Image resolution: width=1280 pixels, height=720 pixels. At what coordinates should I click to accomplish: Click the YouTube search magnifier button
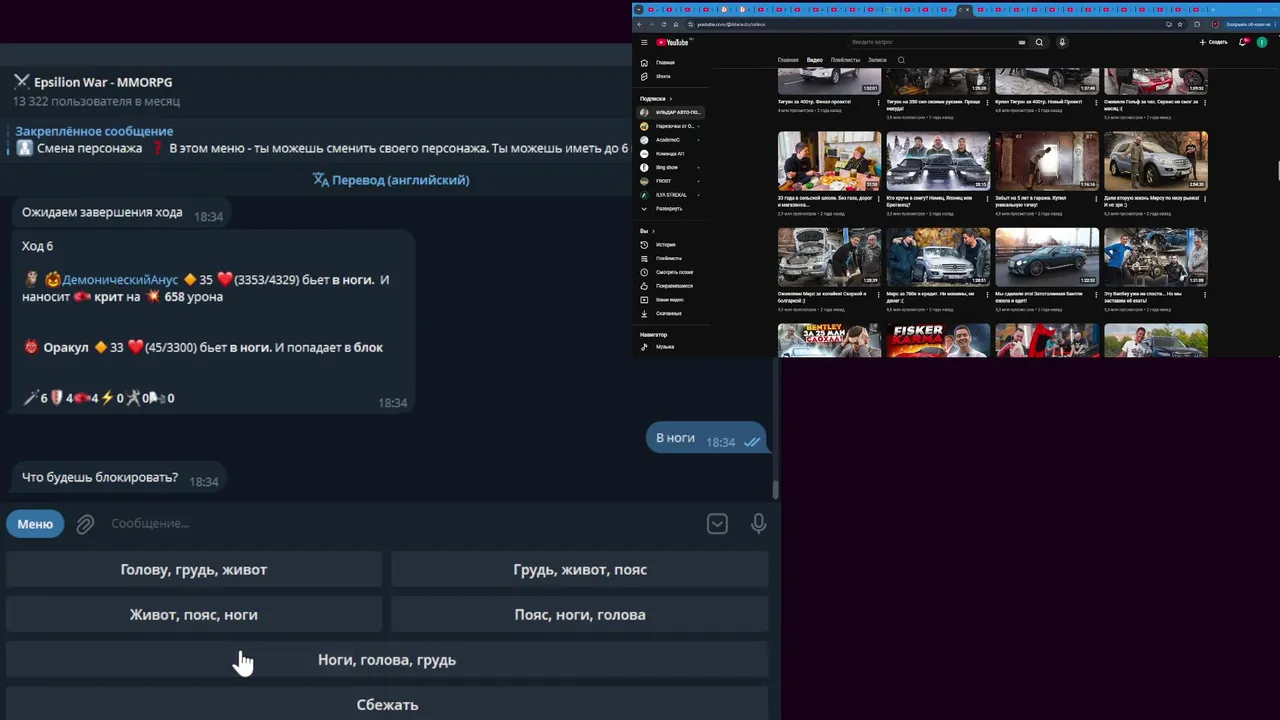click(x=1039, y=42)
